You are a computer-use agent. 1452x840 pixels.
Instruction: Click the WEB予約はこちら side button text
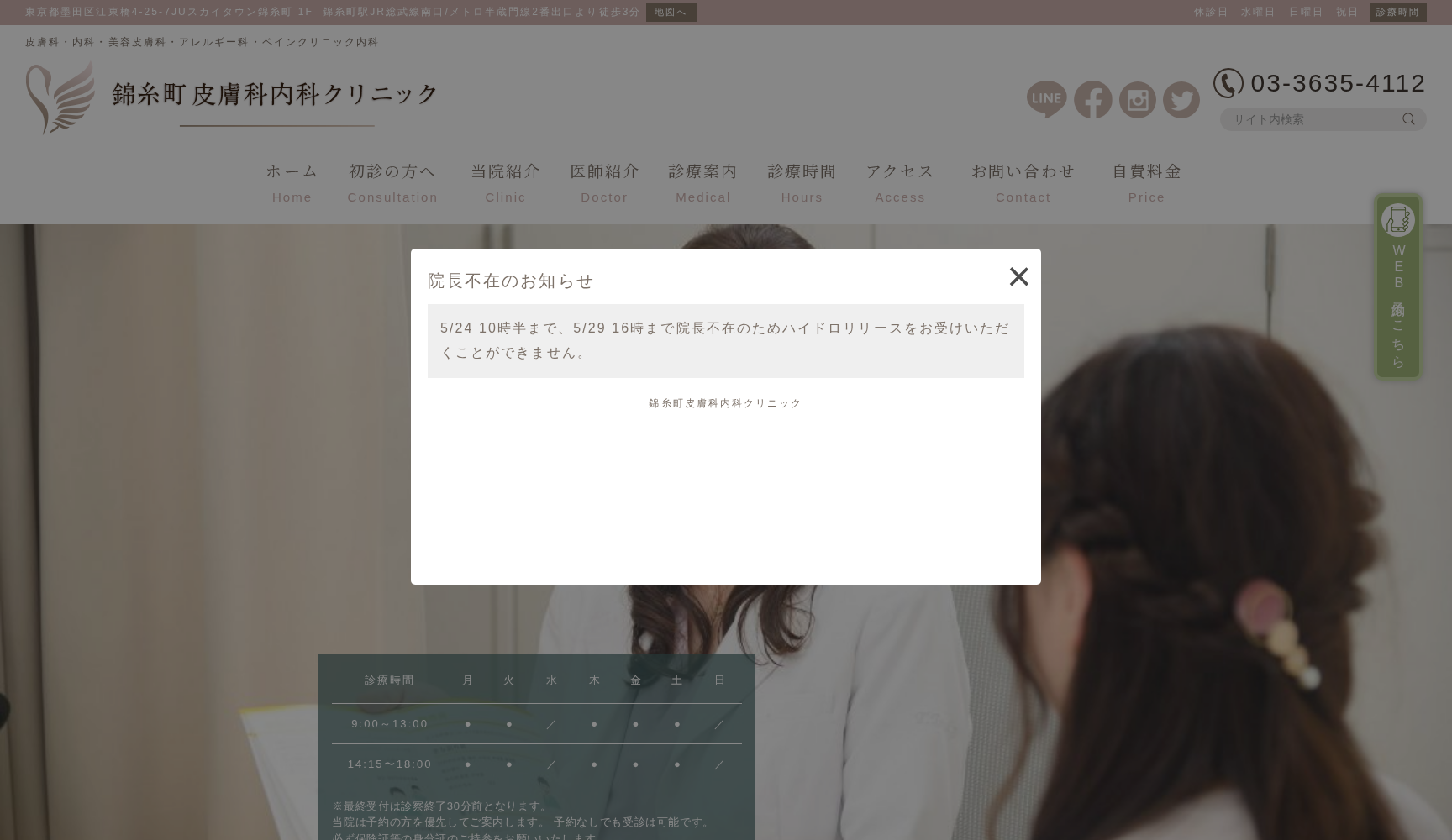coord(1397,307)
